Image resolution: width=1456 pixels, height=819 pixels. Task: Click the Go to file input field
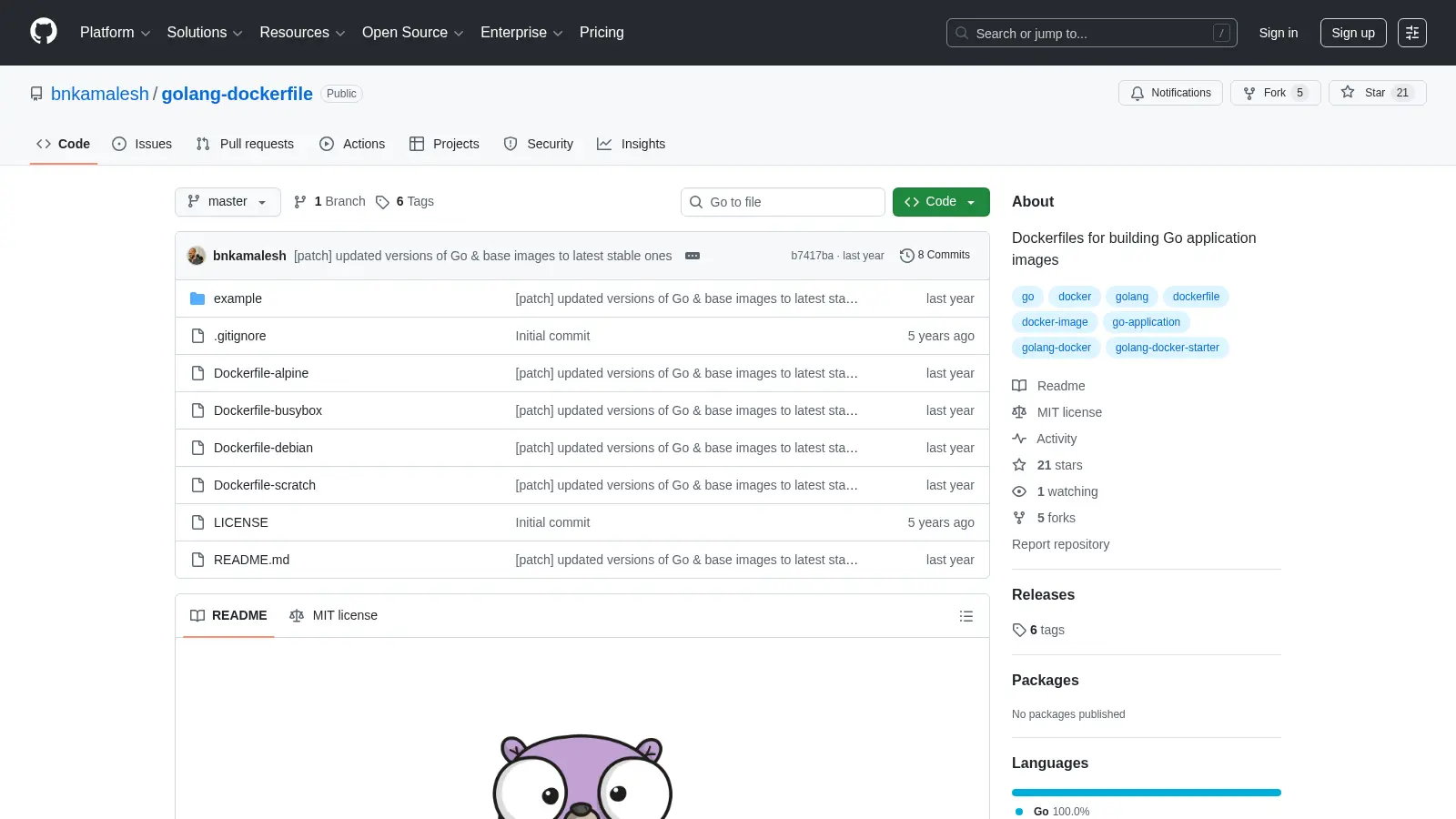tap(783, 202)
